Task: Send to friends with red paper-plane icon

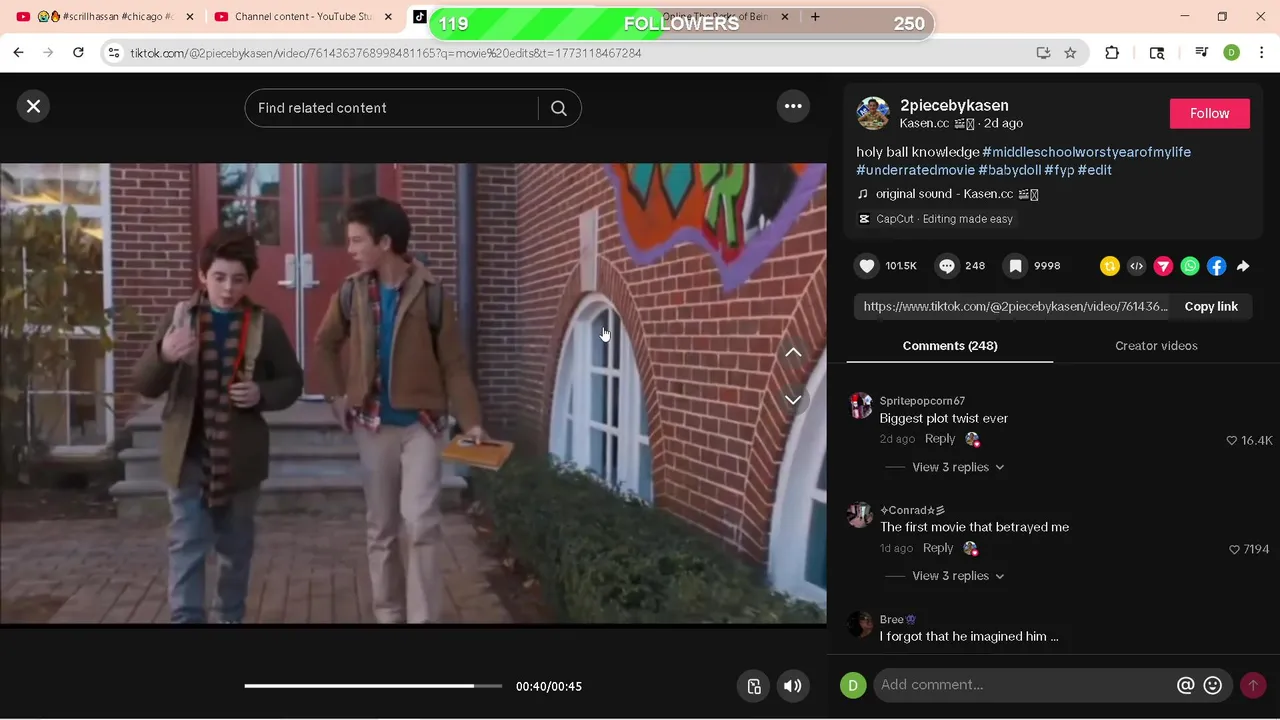Action: pyautogui.click(x=1163, y=266)
